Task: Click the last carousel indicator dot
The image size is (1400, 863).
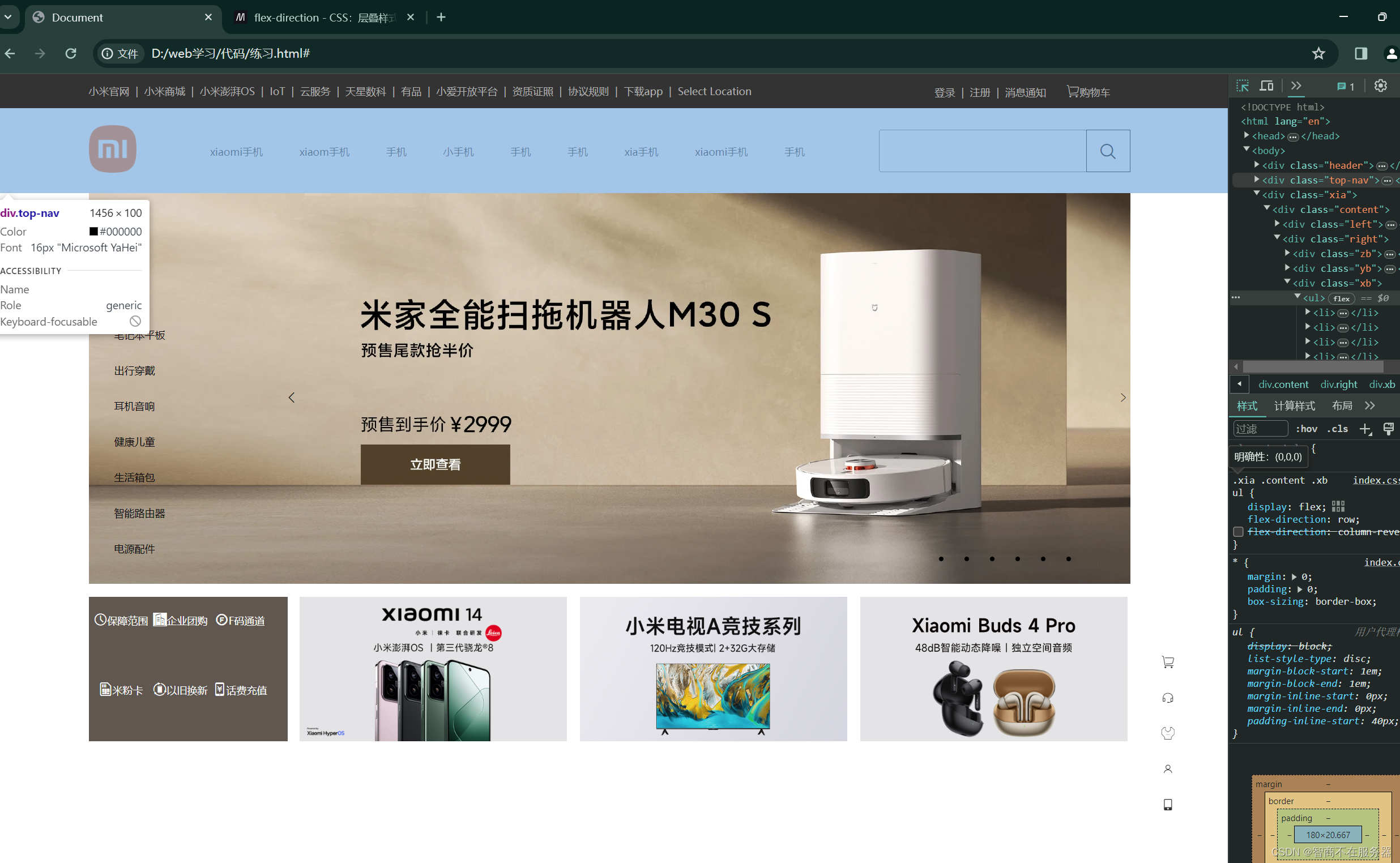Action: pyautogui.click(x=1068, y=559)
